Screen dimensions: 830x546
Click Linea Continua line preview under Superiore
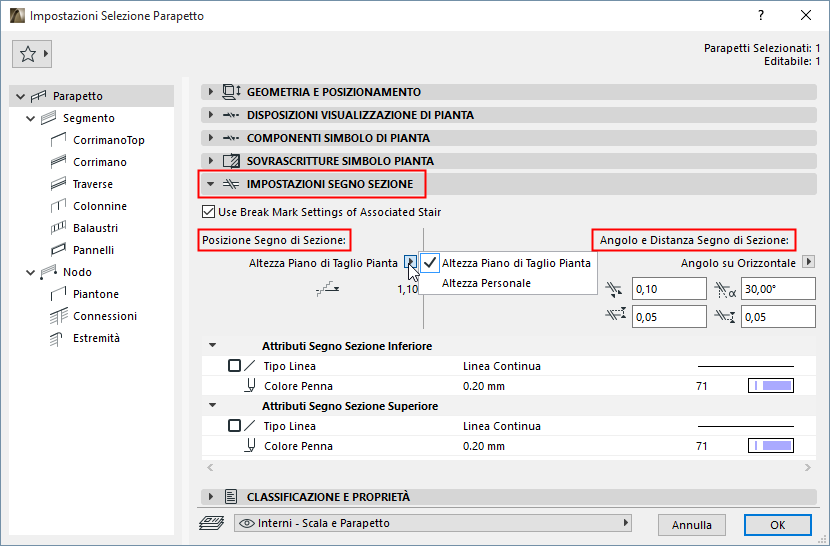point(746,426)
